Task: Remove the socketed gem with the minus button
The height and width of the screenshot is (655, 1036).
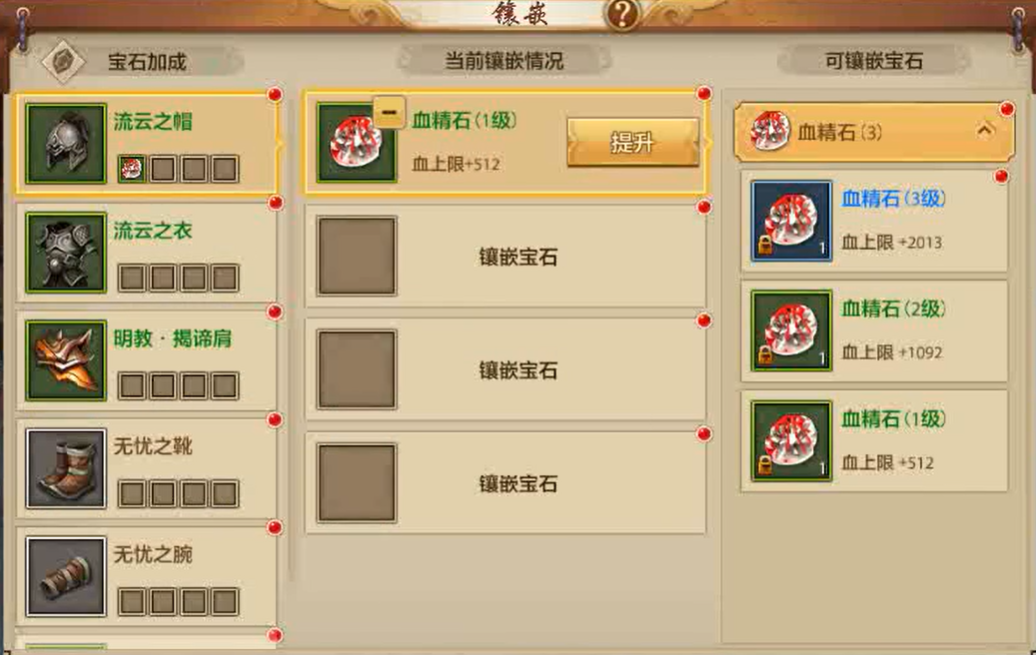Action: (x=388, y=112)
